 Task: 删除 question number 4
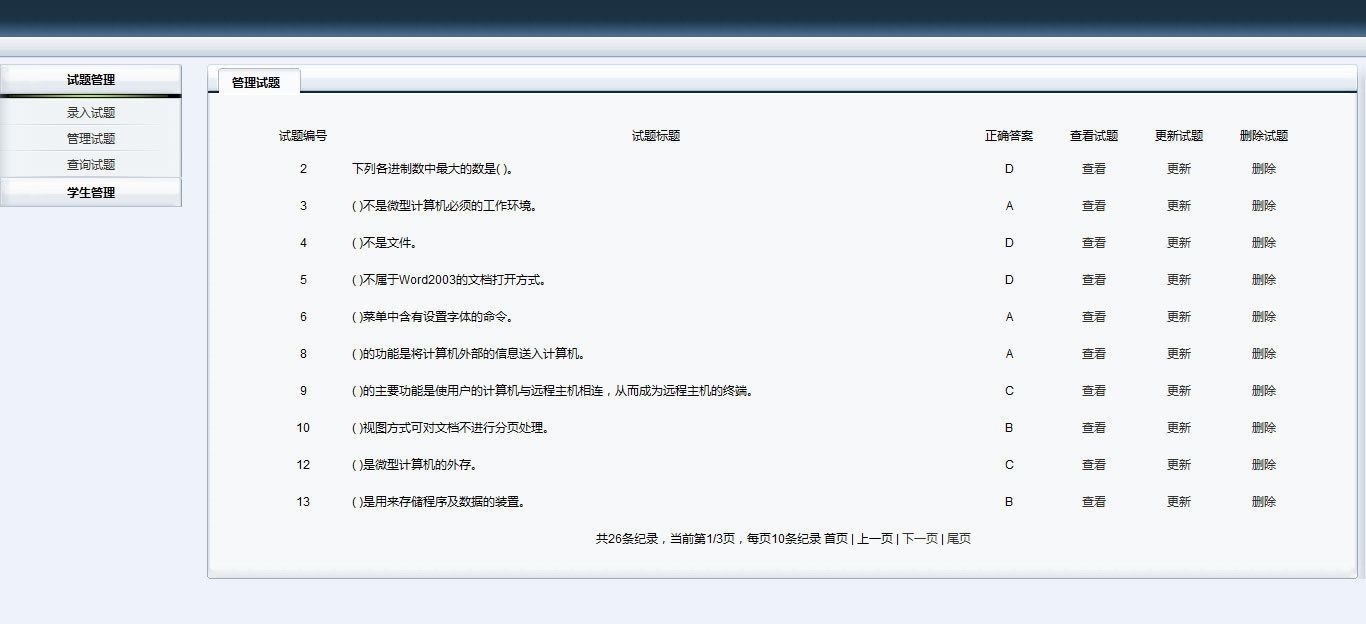[1265, 242]
